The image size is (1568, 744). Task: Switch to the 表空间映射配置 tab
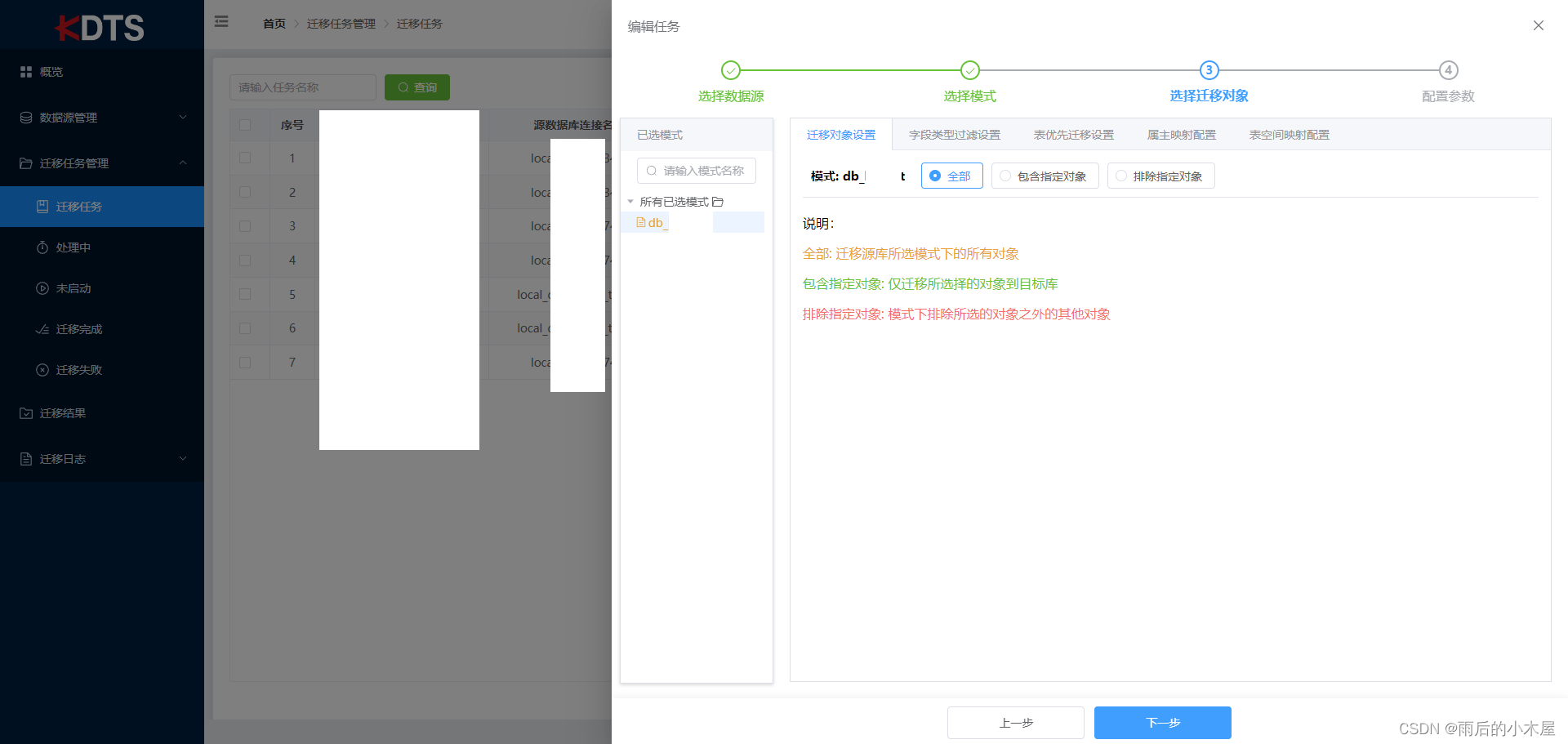(x=1290, y=135)
